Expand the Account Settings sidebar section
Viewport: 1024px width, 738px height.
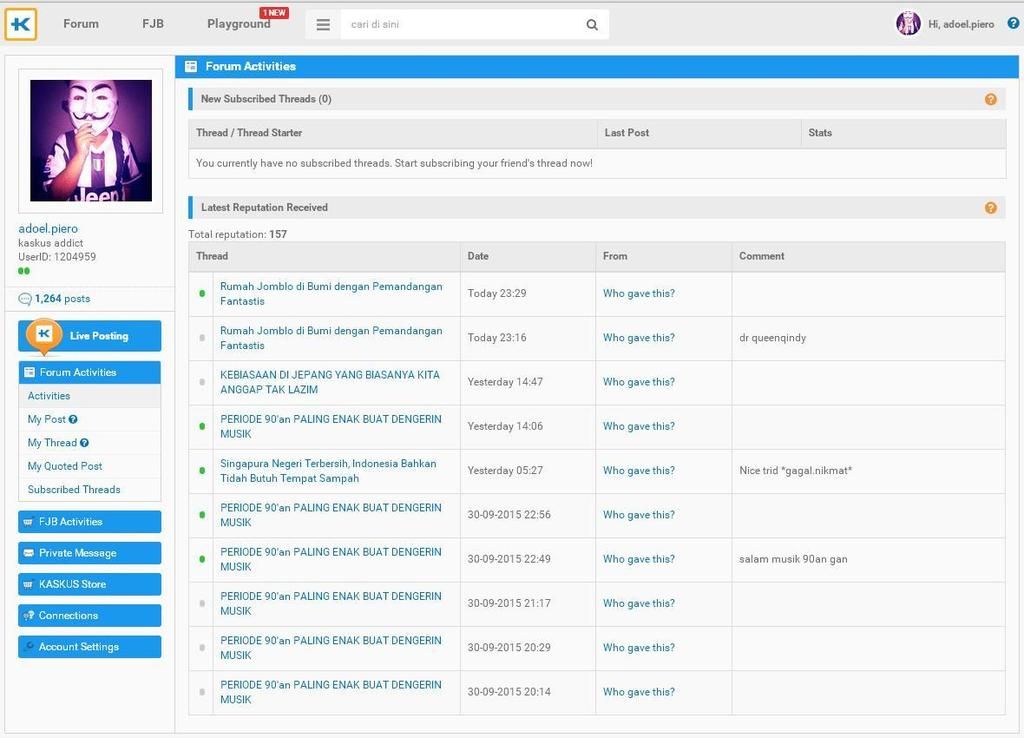[89, 647]
